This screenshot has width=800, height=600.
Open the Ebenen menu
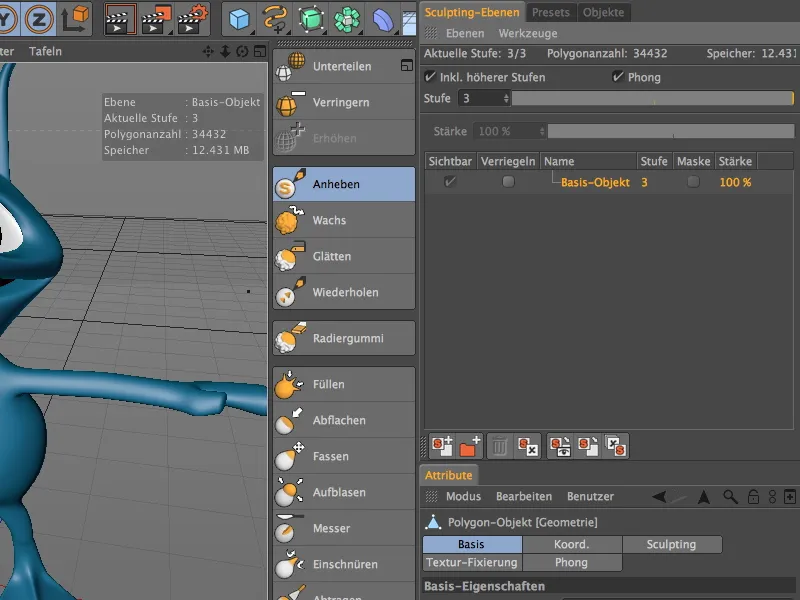(465, 33)
